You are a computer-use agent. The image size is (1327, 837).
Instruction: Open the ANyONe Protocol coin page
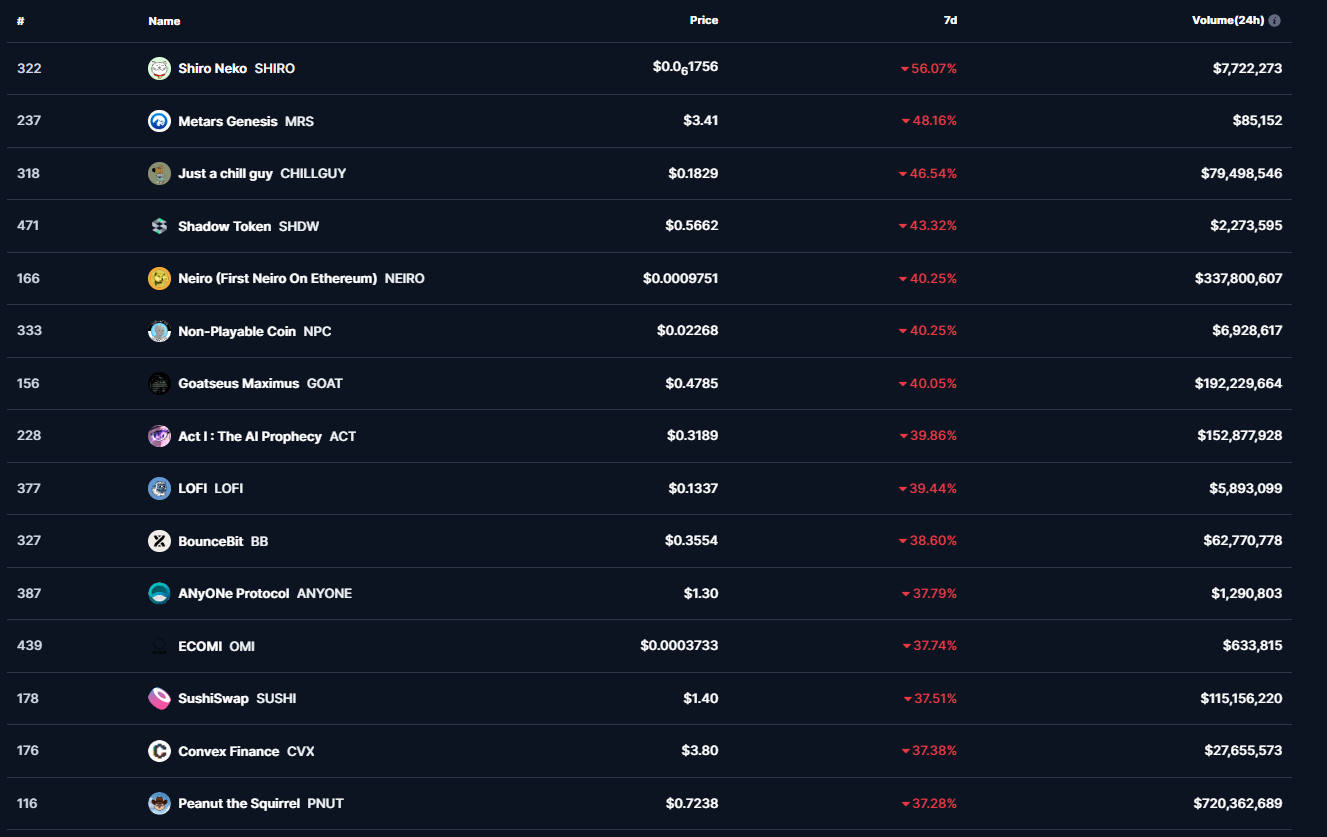point(264,593)
